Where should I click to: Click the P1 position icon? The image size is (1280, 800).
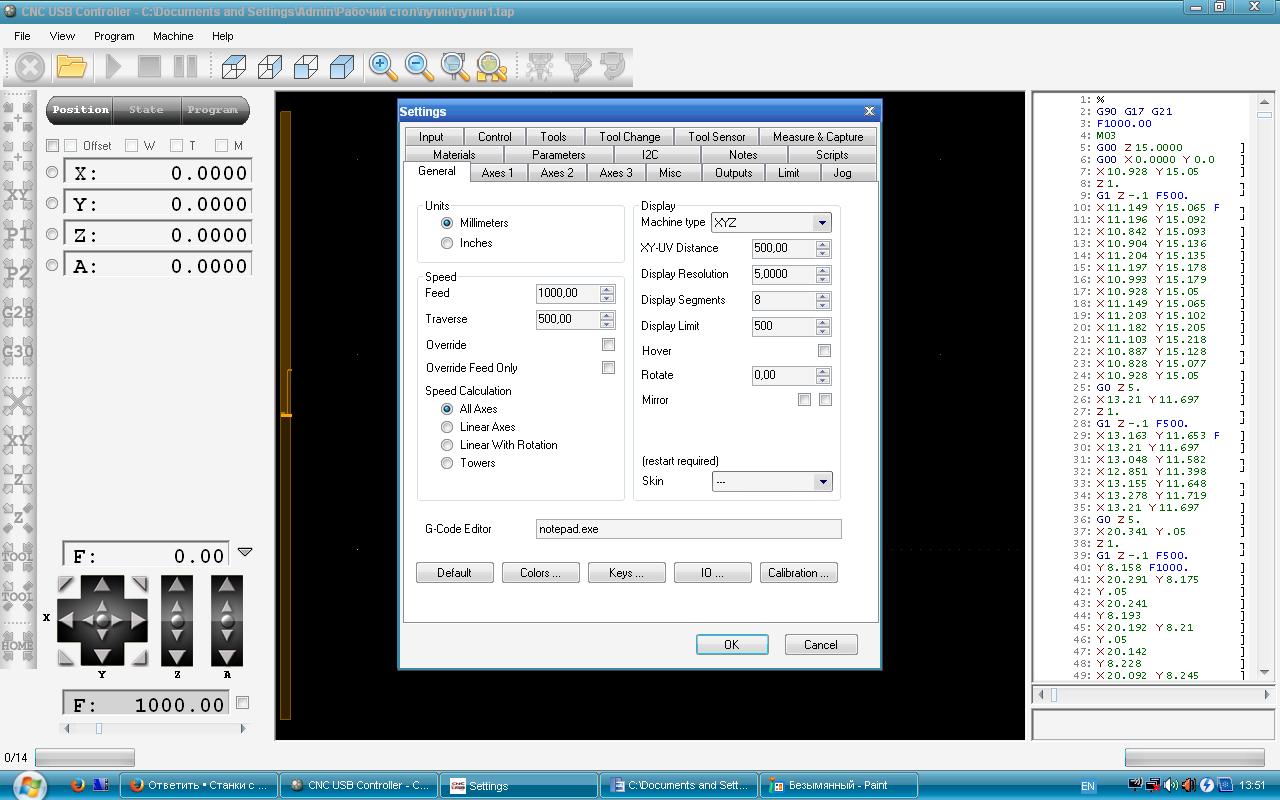[x=18, y=234]
